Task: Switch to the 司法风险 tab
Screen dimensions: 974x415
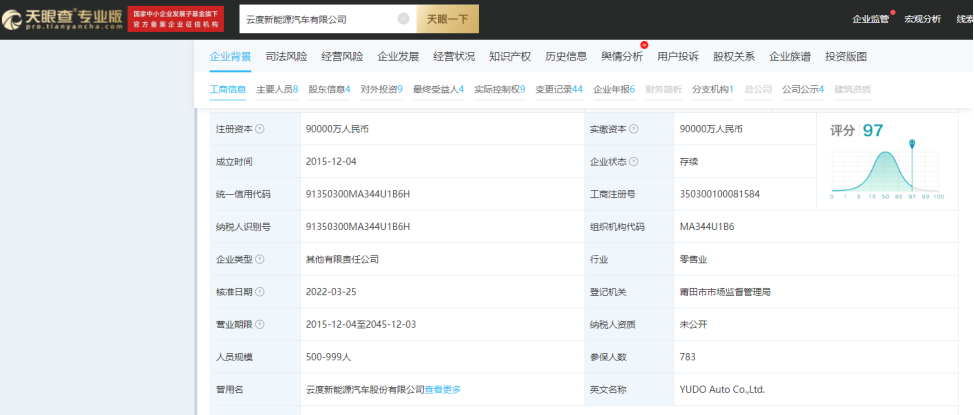Action: 286,57
